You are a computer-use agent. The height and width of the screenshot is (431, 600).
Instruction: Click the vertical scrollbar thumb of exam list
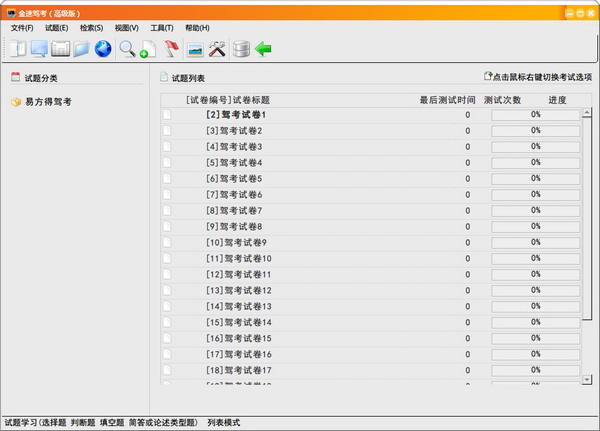[587, 218]
